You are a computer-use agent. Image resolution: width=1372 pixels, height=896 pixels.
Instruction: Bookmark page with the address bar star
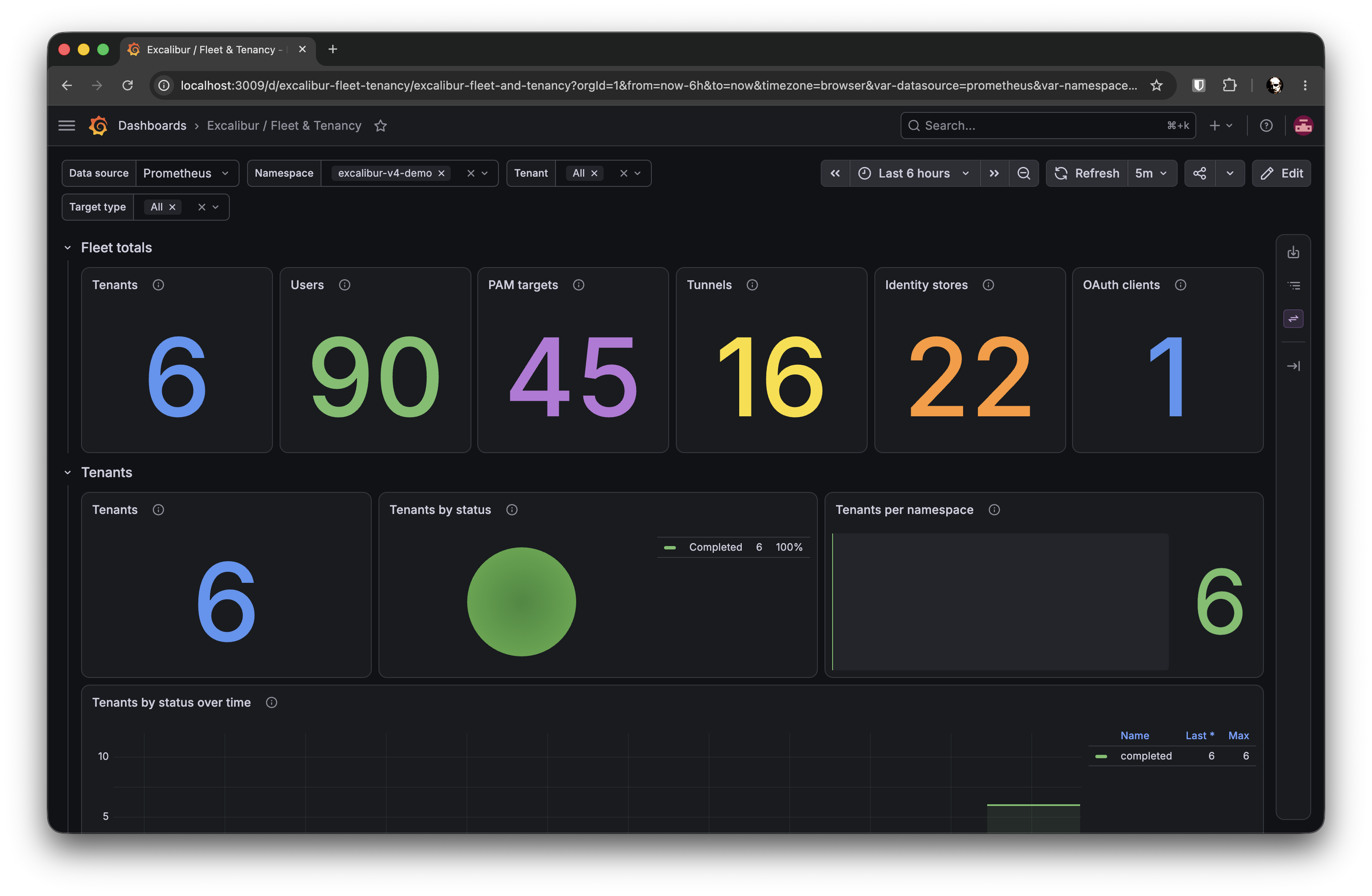[1157, 85]
